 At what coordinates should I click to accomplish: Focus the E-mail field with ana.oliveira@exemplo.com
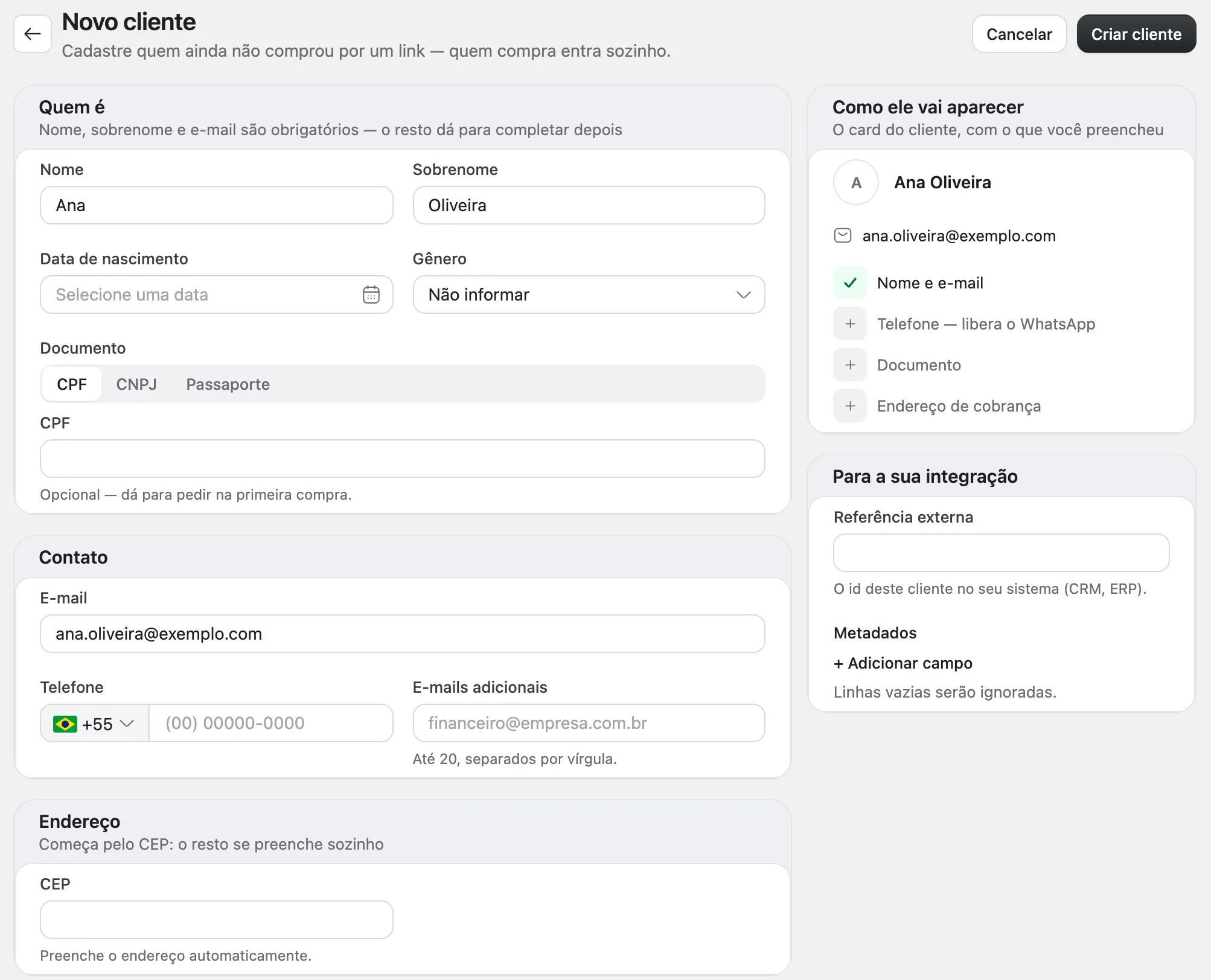pyautogui.click(x=402, y=634)
